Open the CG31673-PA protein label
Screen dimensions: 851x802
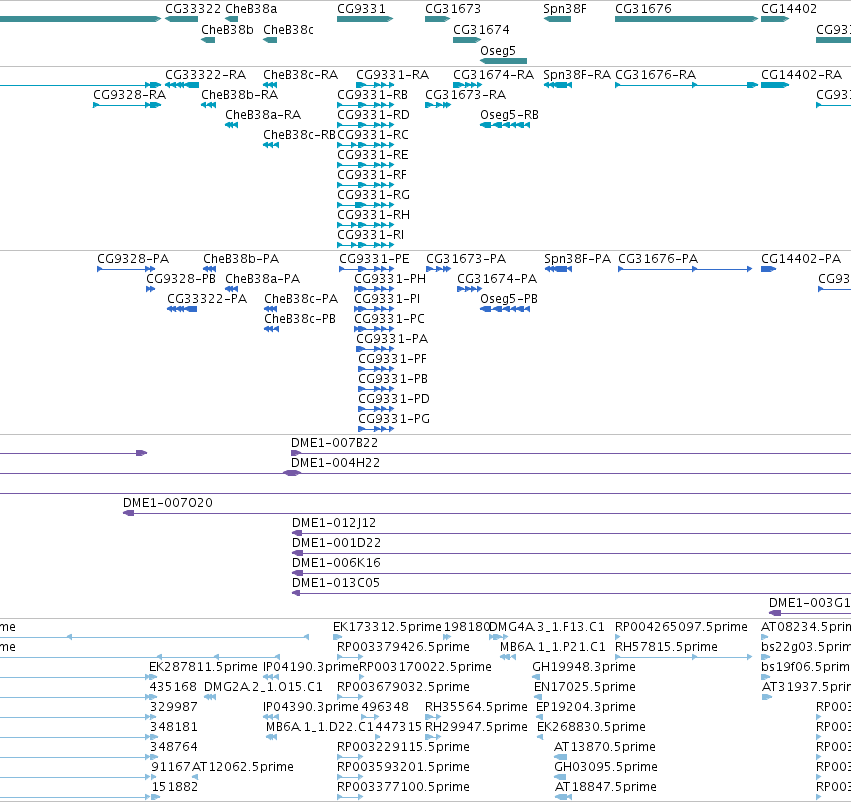click(x=466, y=259)
